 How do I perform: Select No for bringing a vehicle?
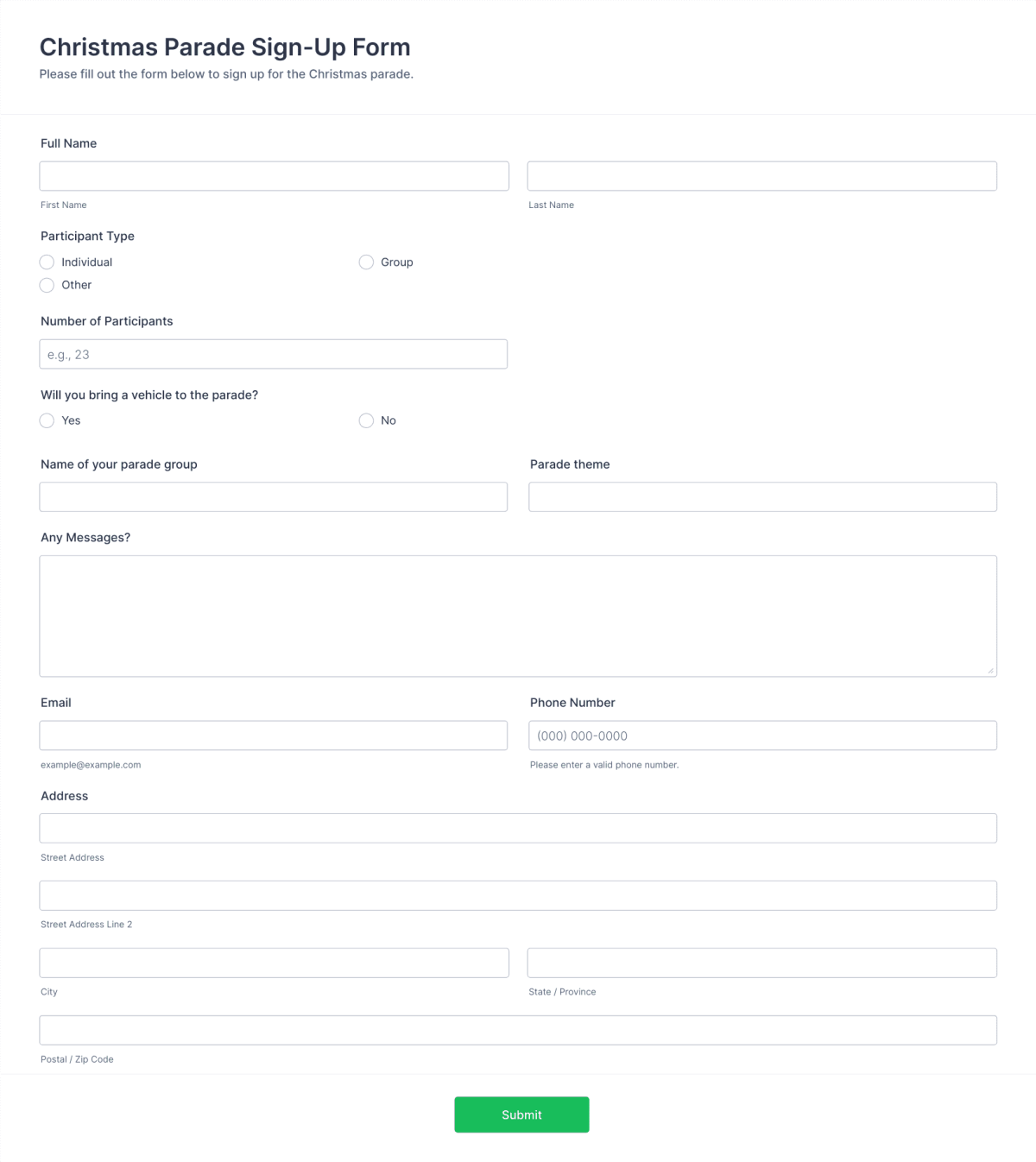point(366,420)
